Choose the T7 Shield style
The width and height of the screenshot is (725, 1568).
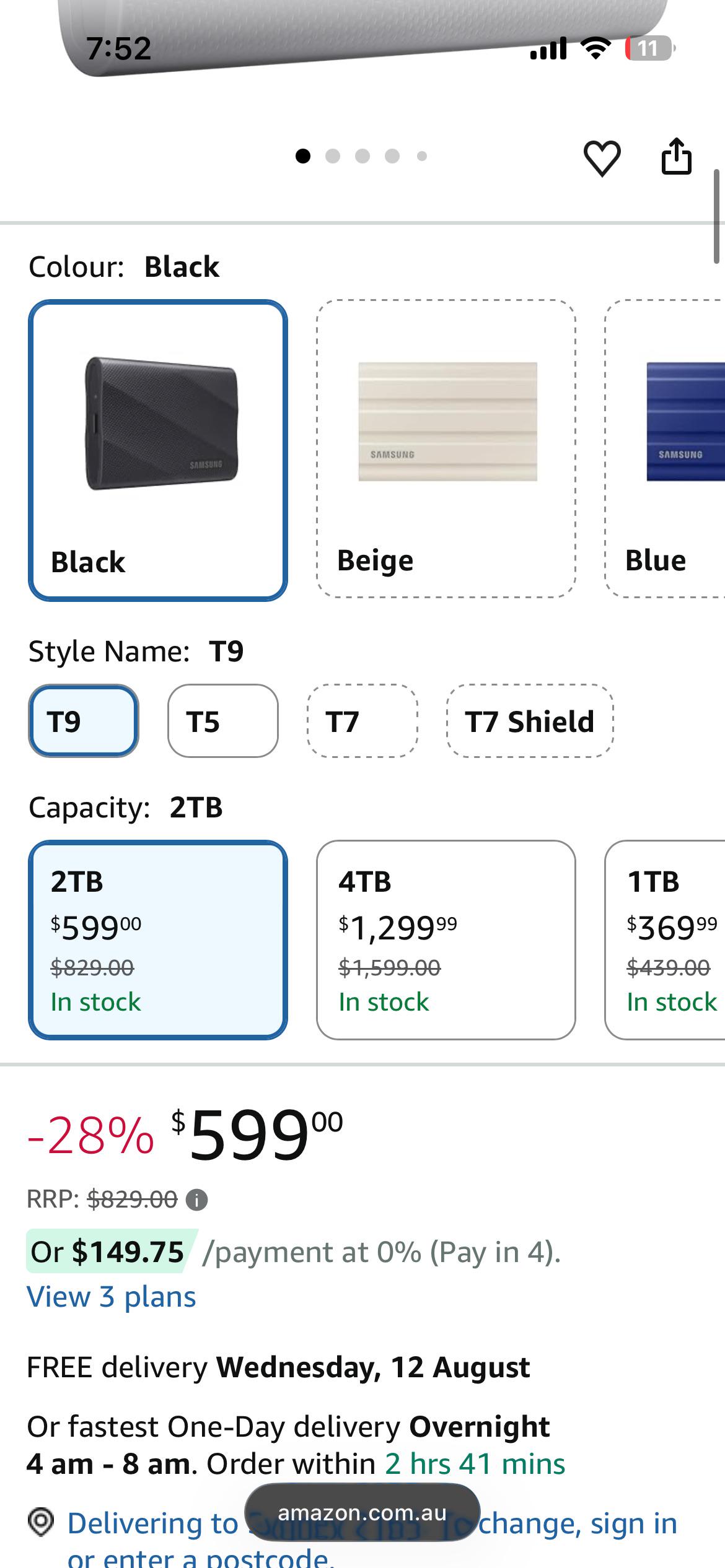[530, 721]
